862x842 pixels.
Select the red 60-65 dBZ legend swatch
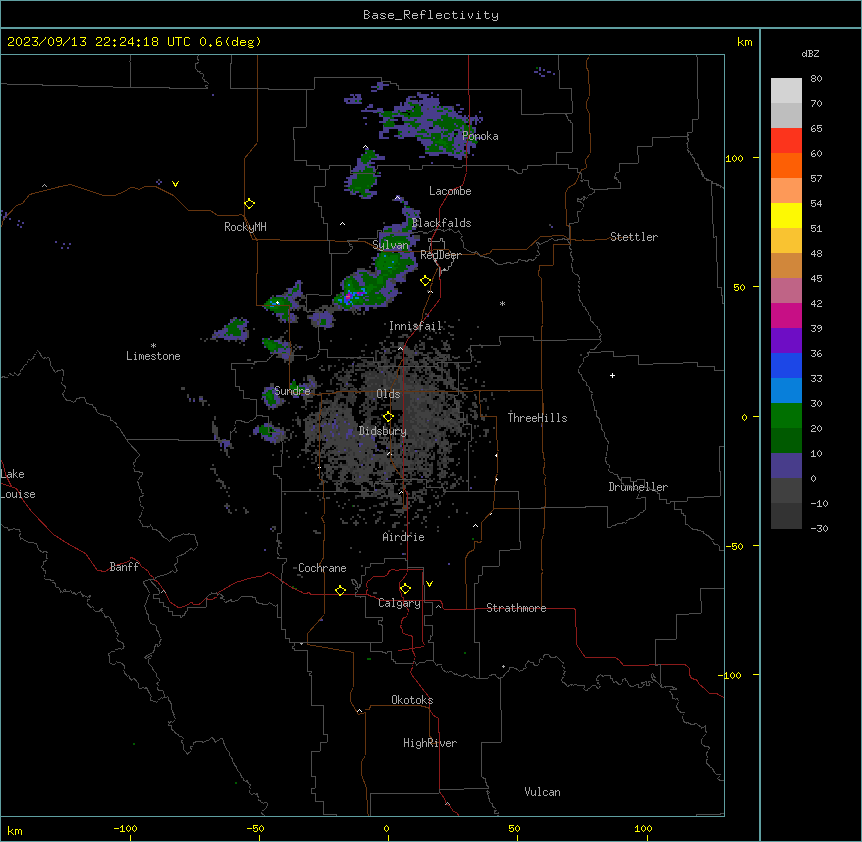[x=786, y=141]
